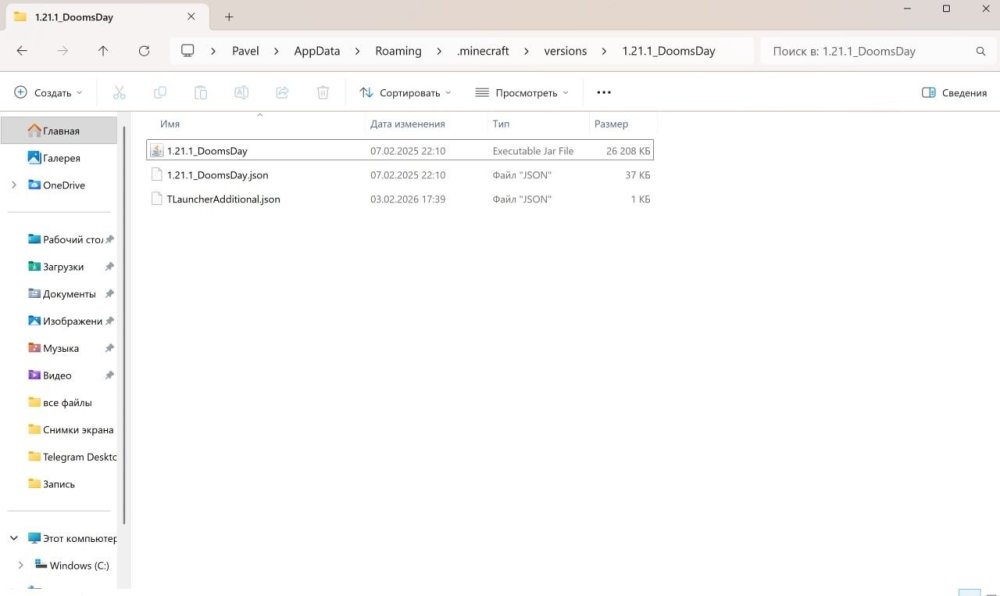Refresh the current folder view

tap(144, 51)
